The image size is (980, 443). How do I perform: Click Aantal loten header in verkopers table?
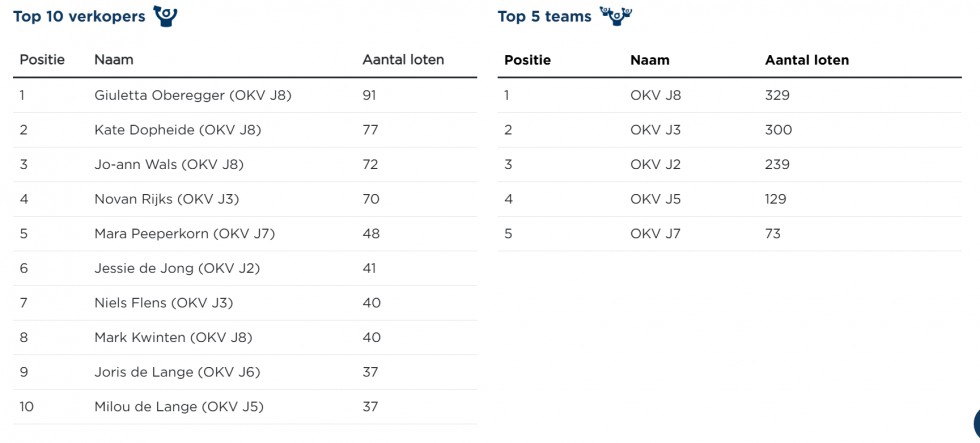[403, 60]
